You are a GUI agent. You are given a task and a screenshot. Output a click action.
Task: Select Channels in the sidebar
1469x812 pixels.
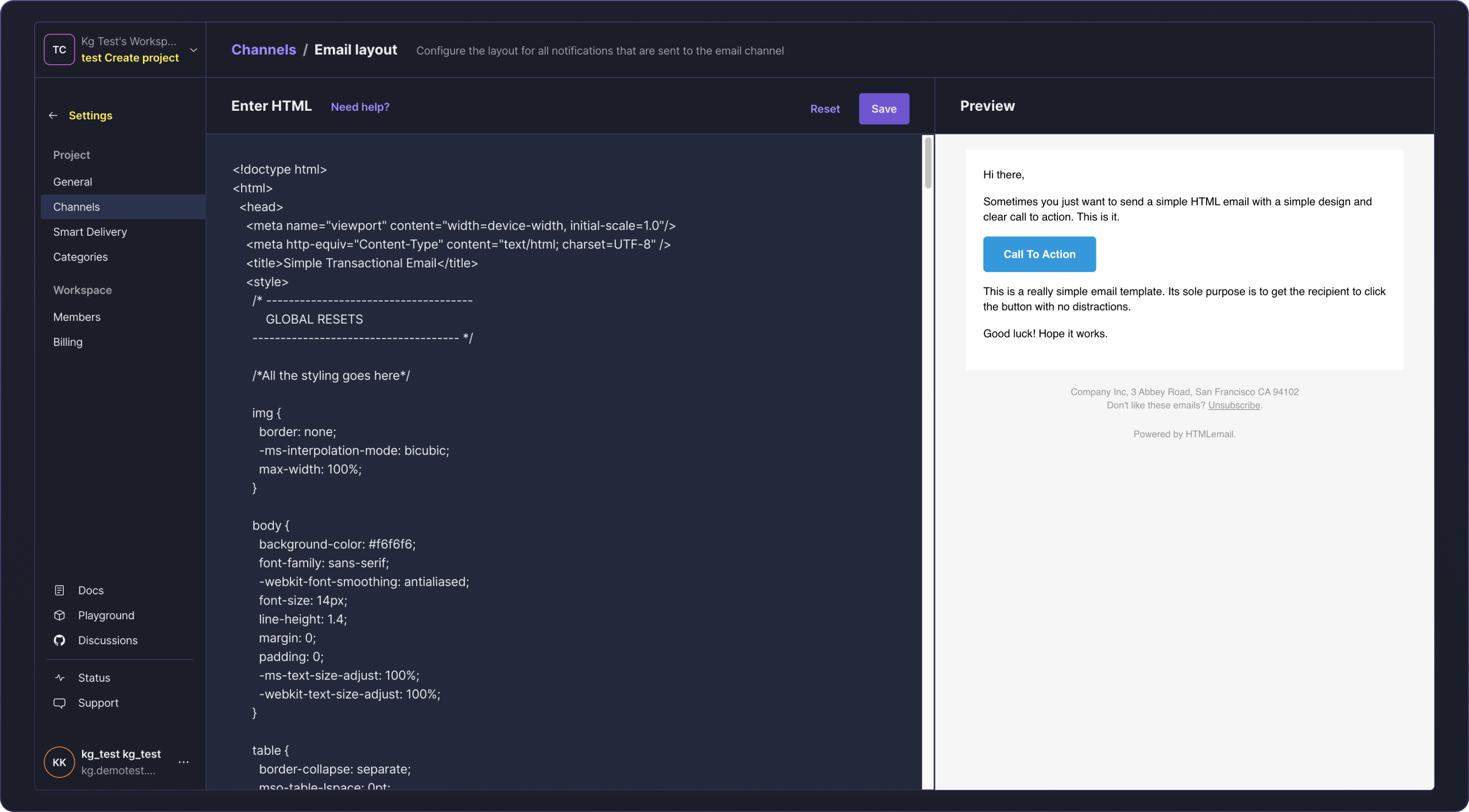pos(123,207)
